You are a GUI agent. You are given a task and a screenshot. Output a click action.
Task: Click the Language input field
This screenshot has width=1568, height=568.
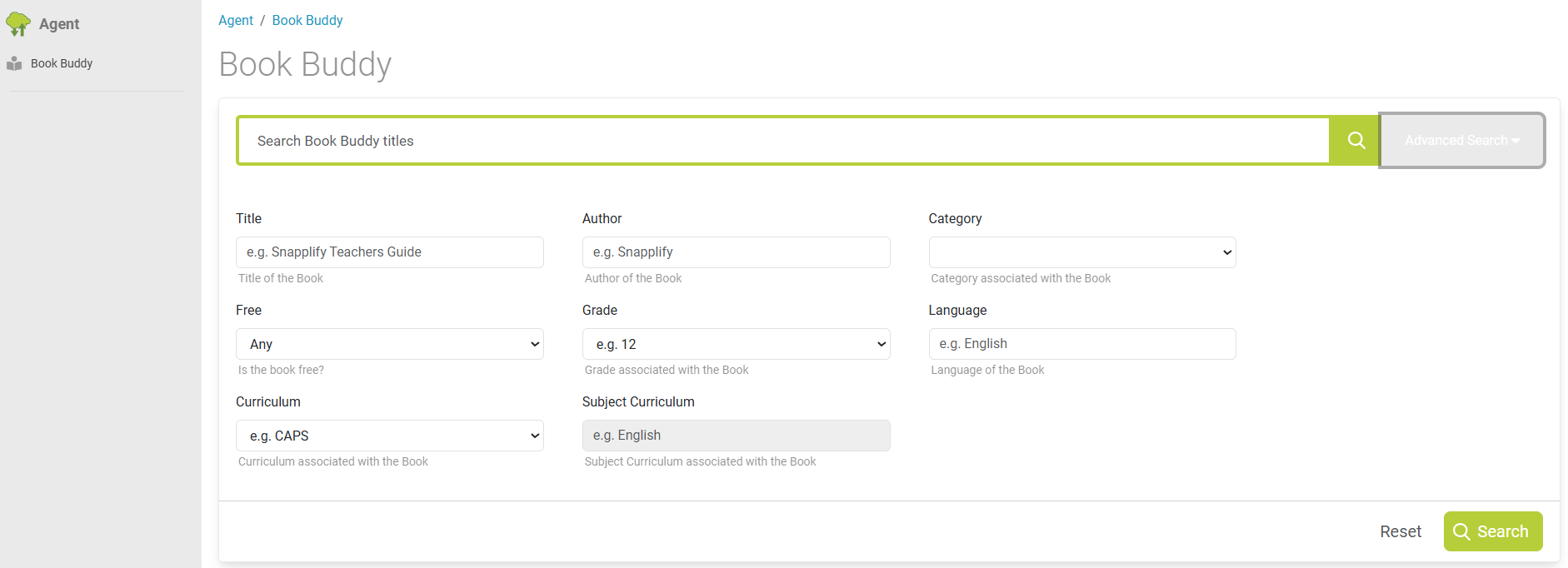coord(1082,344)
